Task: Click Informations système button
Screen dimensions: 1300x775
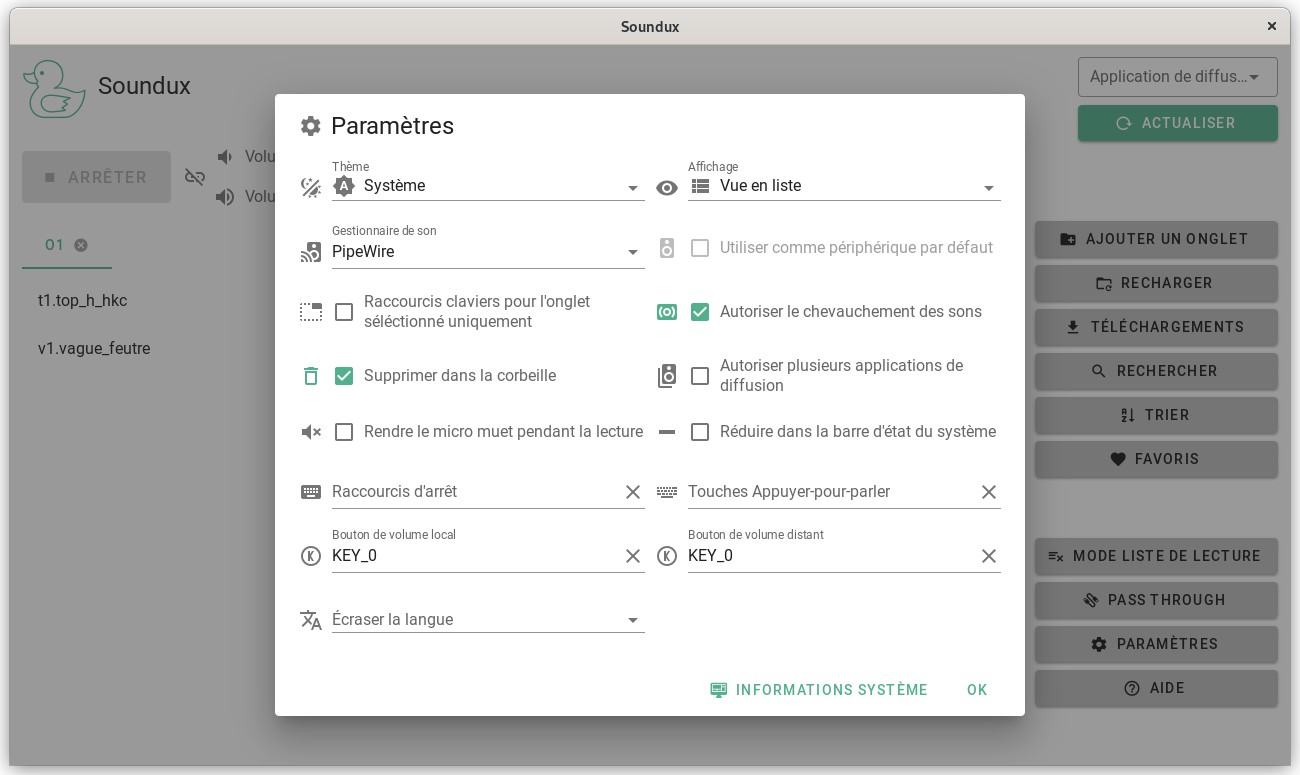Action: click(x=819, y=690)
